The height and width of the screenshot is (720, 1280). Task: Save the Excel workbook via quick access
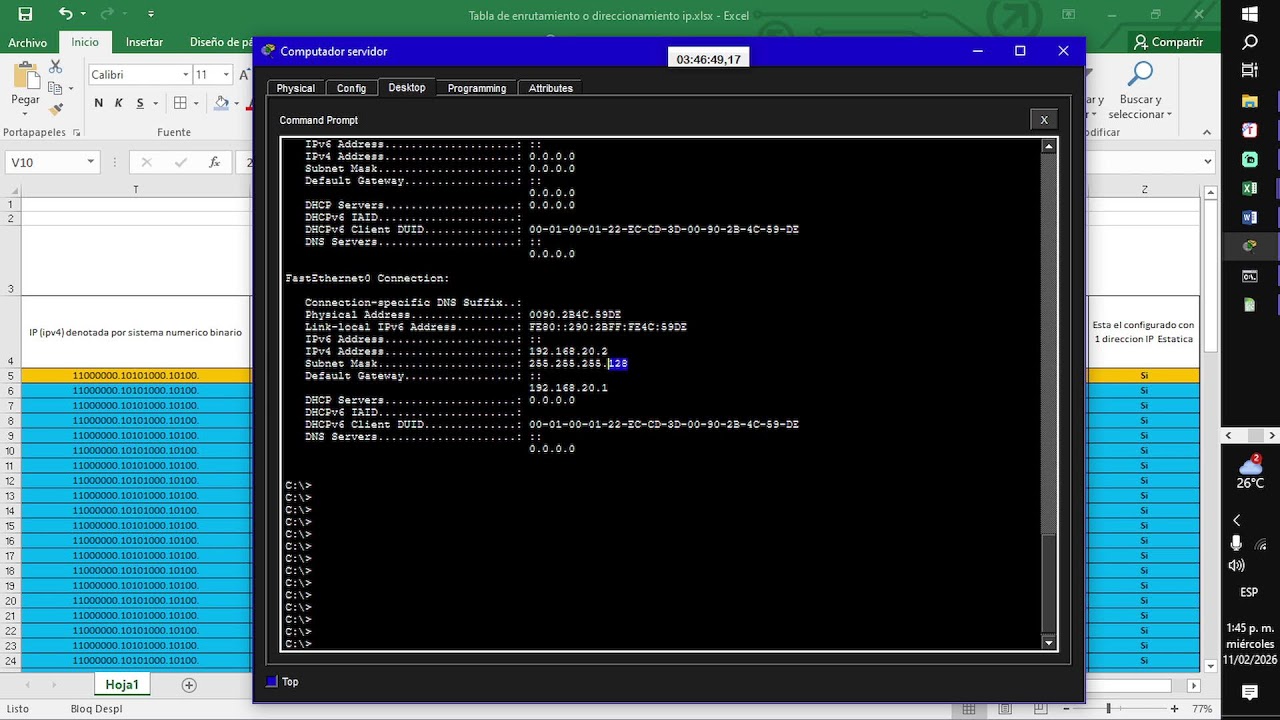click(x=25, y=14)
